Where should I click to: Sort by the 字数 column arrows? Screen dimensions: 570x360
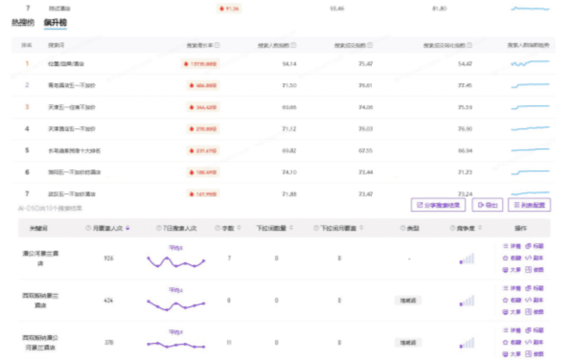pyautogui.click(x=239, y=228)
